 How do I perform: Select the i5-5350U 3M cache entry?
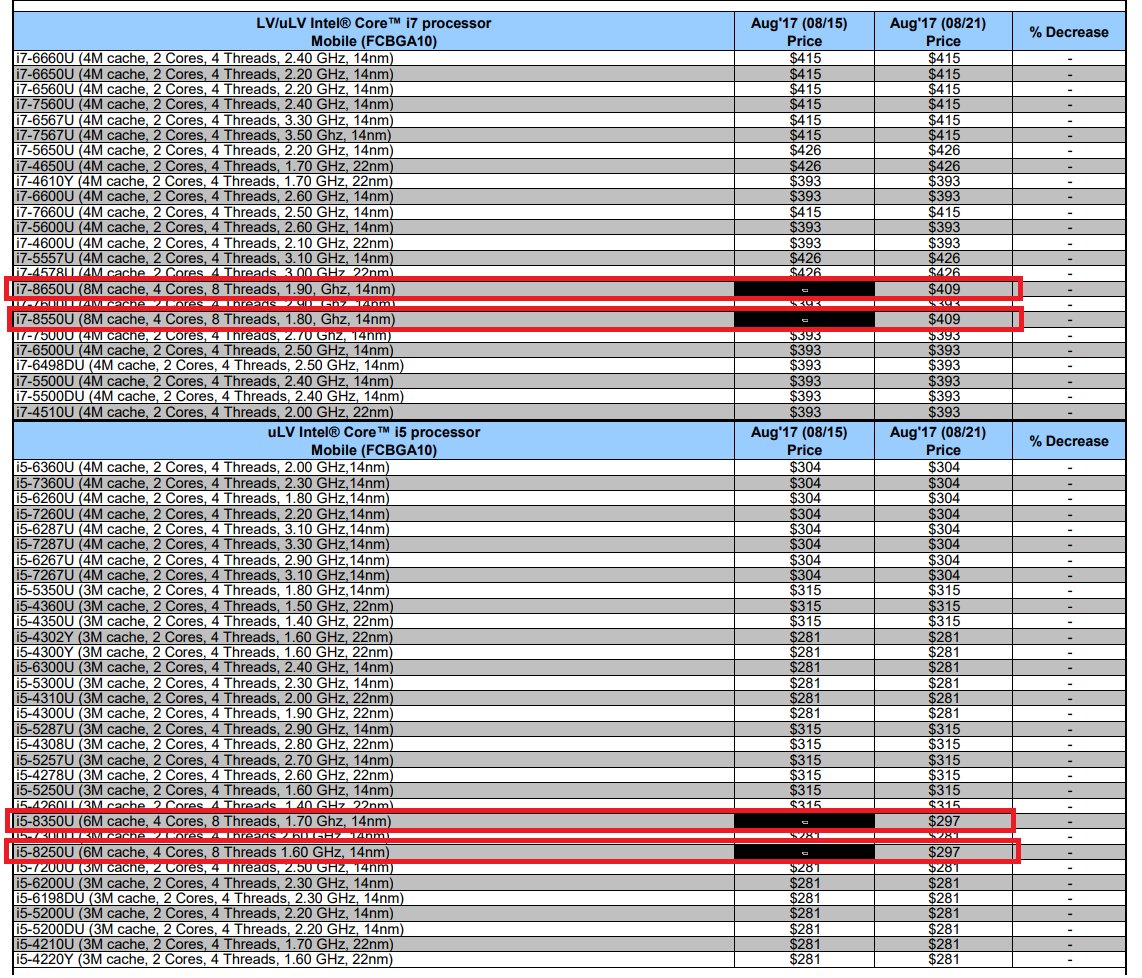202,591
